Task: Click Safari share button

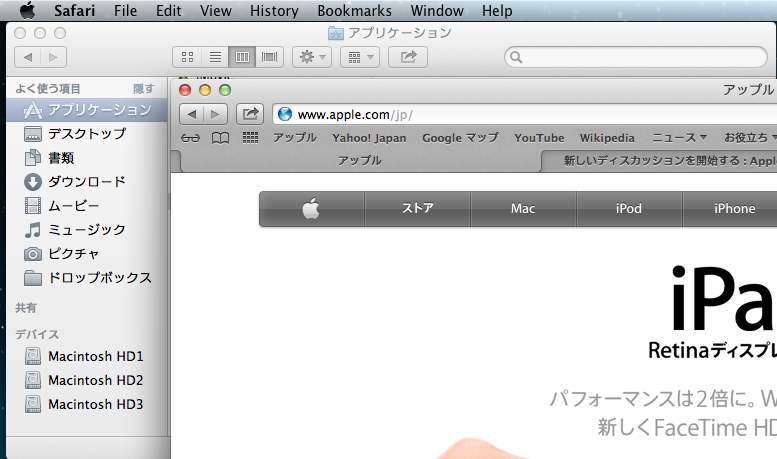Action: click(250, 115)
